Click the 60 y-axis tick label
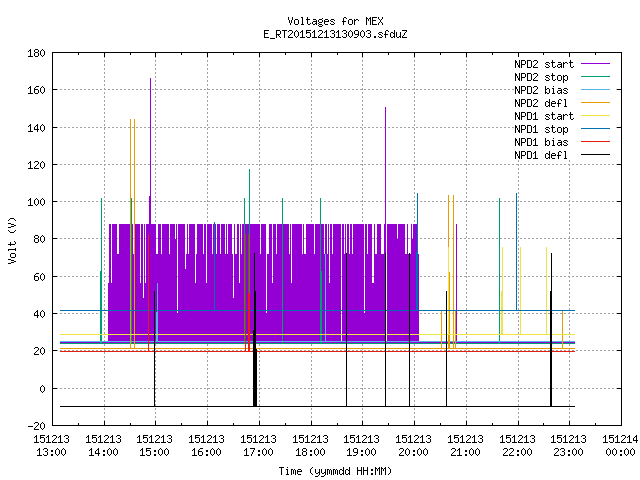Screen dimensions: 640x480 tap(39, 277)
